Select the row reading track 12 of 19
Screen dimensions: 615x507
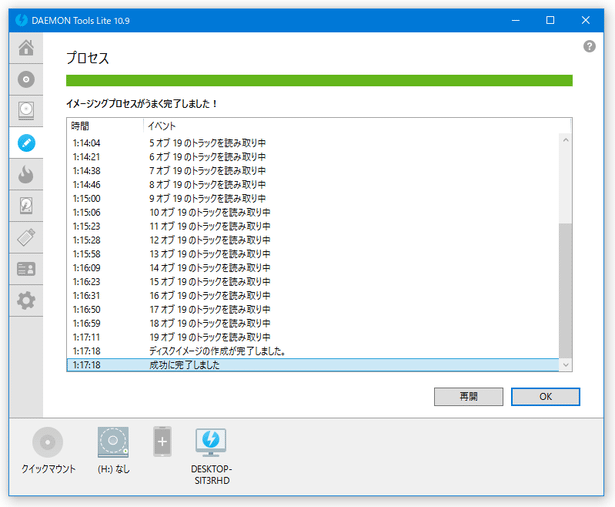313,240
